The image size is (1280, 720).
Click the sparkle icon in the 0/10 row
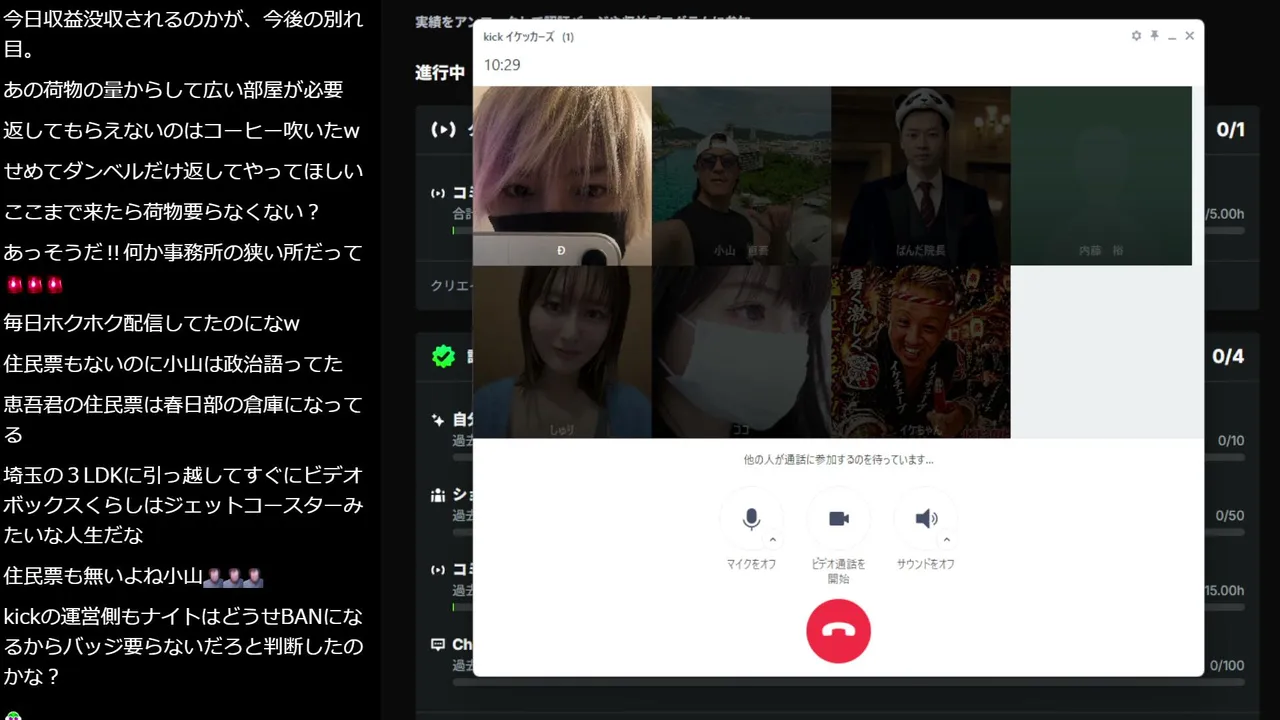[438, 420]
